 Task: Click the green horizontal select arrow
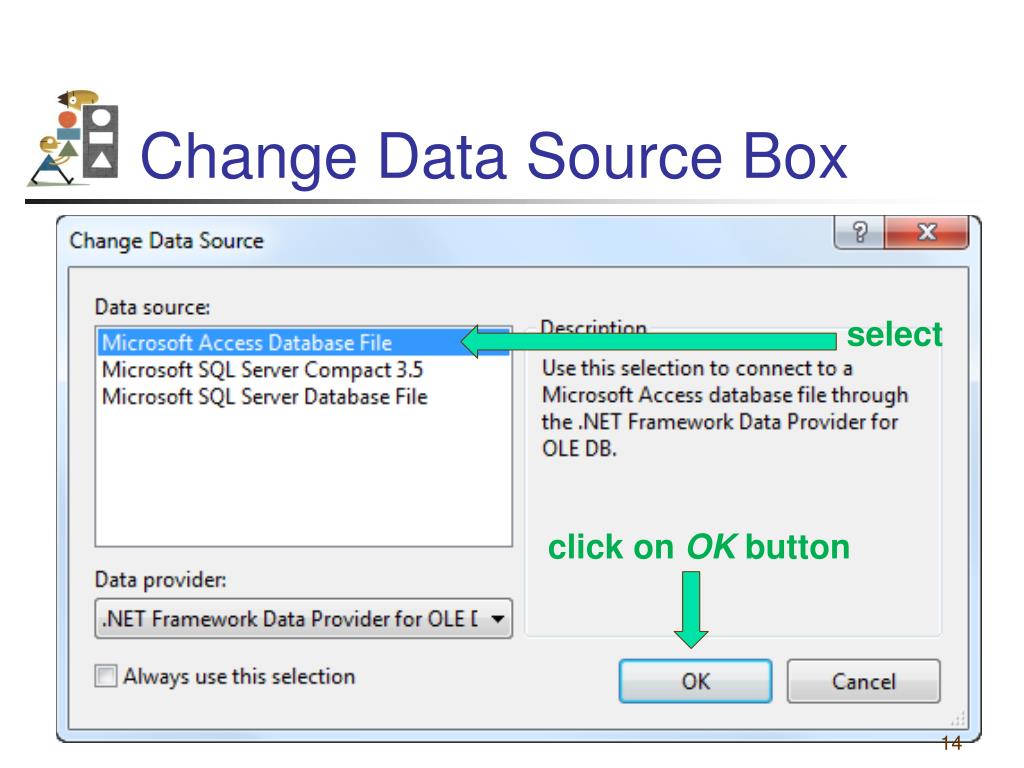point(648,341)
